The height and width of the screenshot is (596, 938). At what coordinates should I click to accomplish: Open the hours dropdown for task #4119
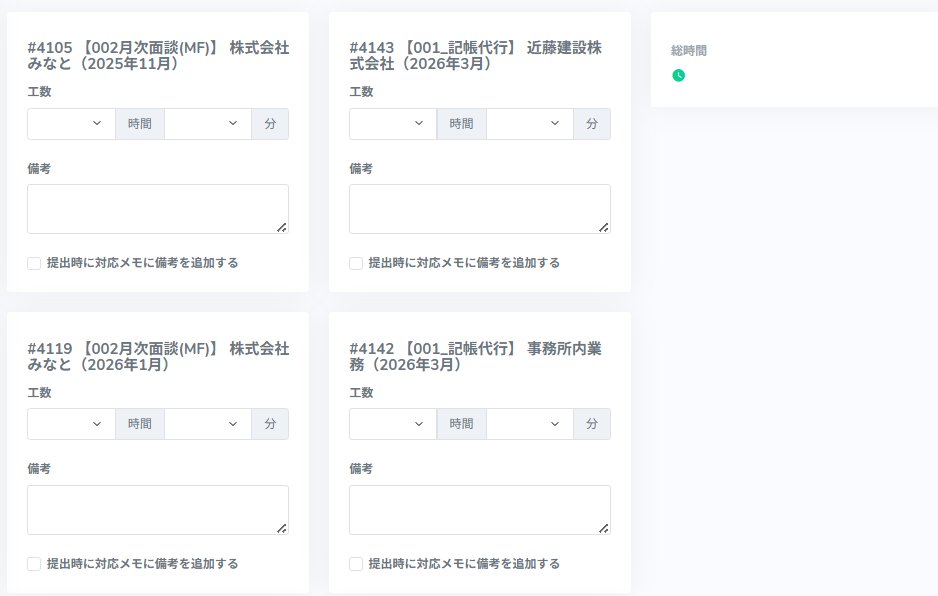pyautogui.click(x=71, y=424)
